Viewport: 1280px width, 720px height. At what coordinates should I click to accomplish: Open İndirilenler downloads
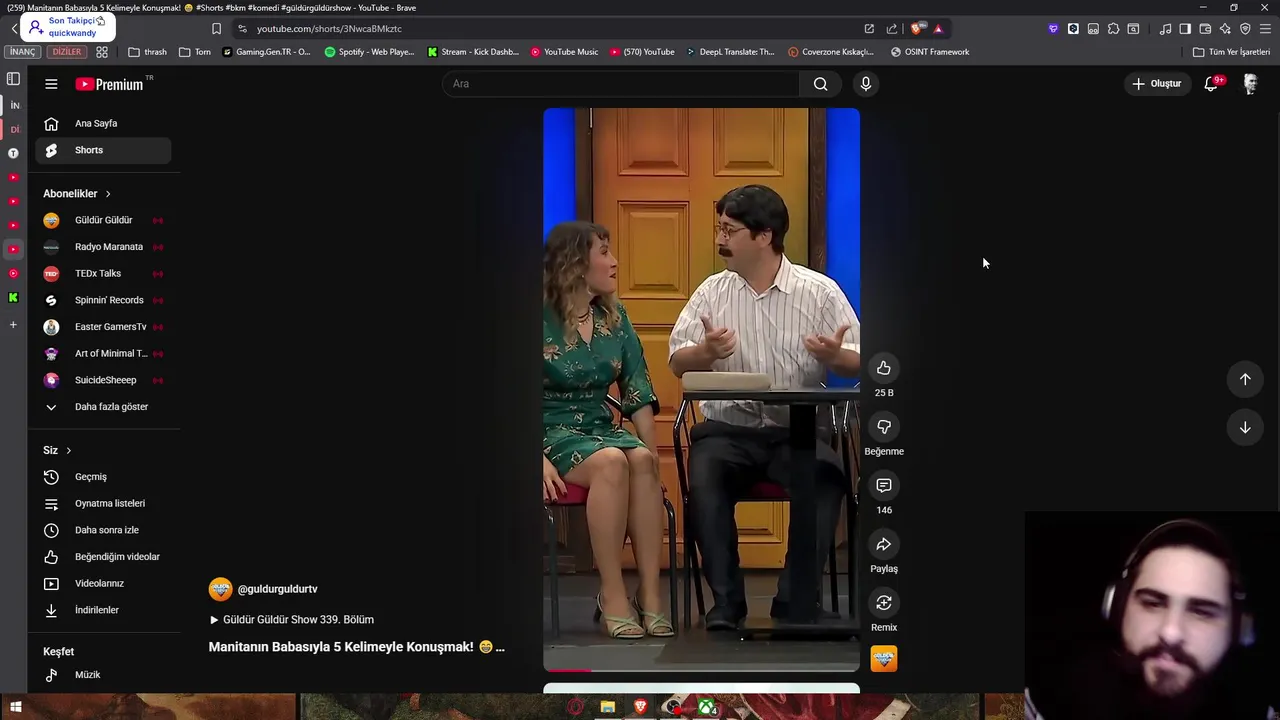[x=103, y=610]
